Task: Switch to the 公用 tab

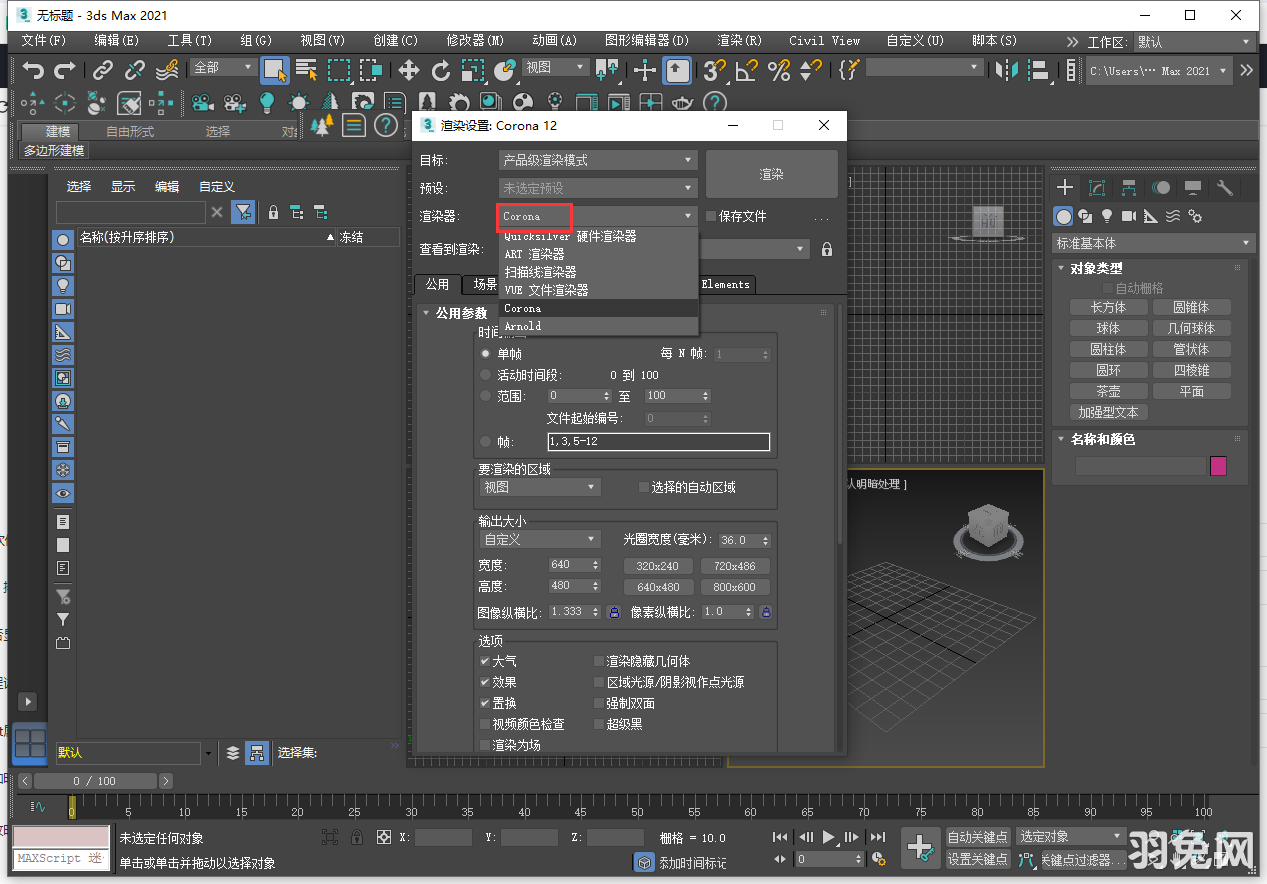Action: [437, 284]
